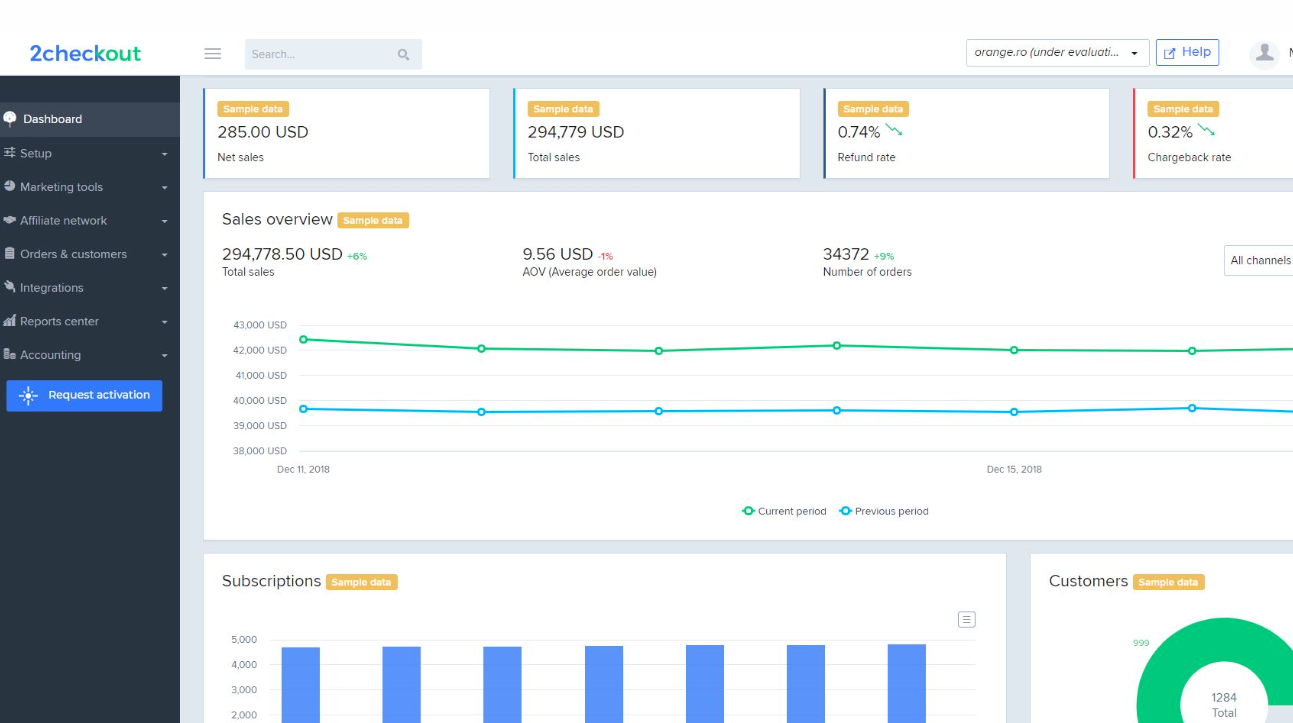Open Orders & customers menu item
Screen dimensions: 1293x723
pyautogui.click(x=73, y=254)
